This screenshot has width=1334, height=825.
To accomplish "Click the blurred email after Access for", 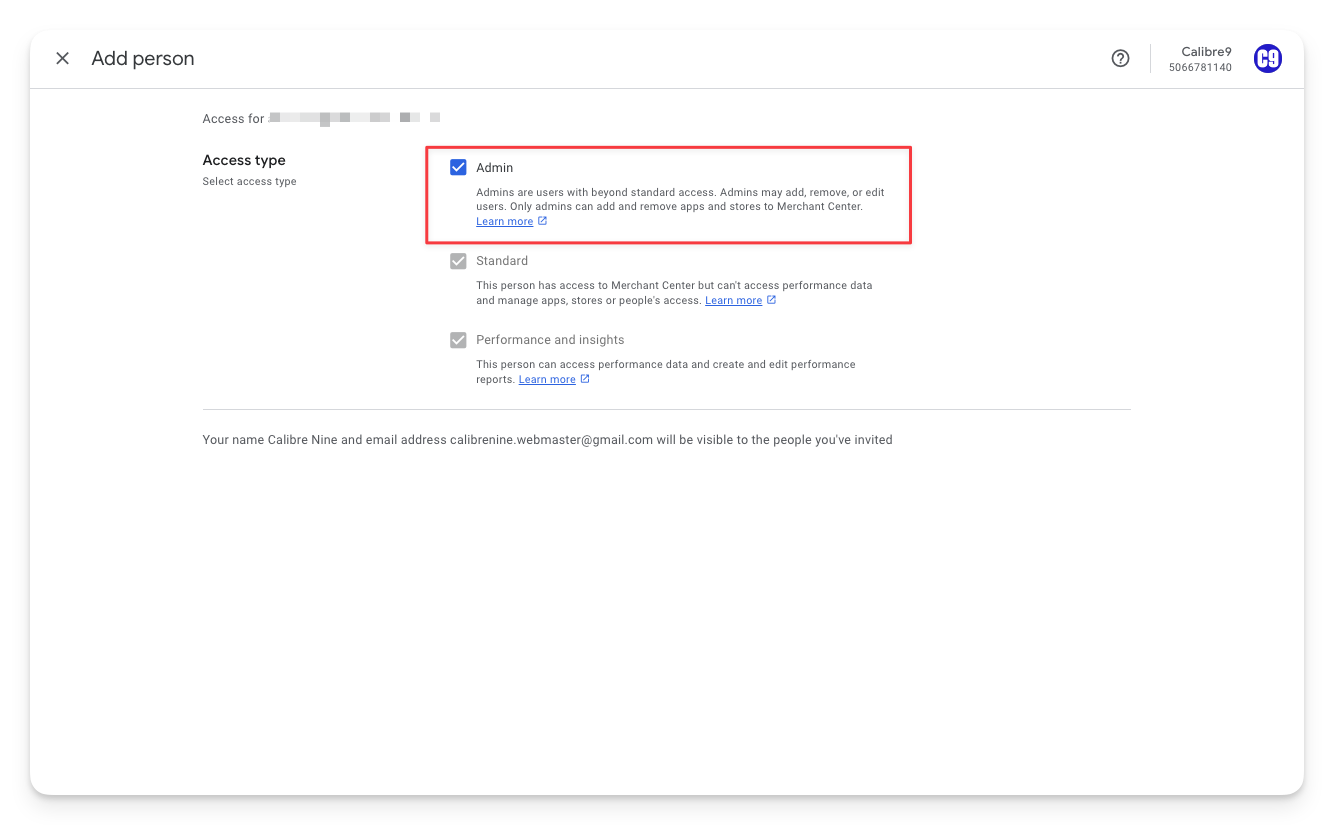I will [x=354, y=118].
